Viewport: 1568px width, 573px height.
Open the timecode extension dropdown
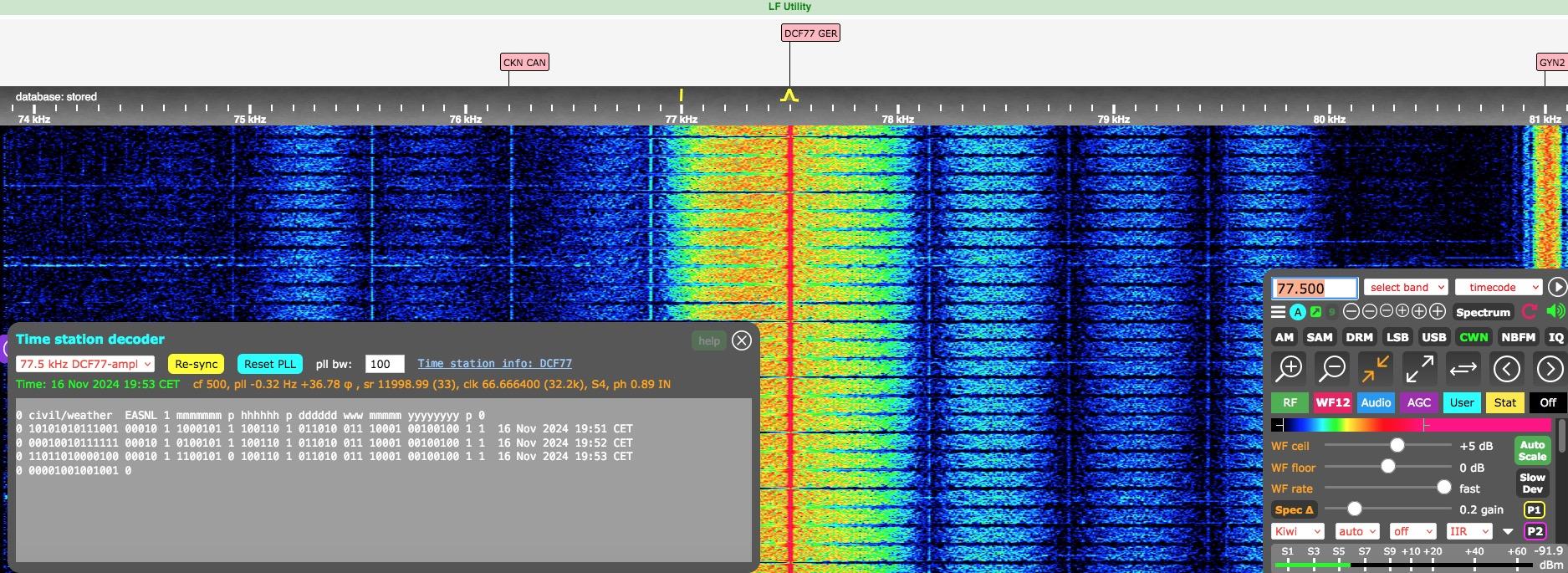tap(1498, 288)
